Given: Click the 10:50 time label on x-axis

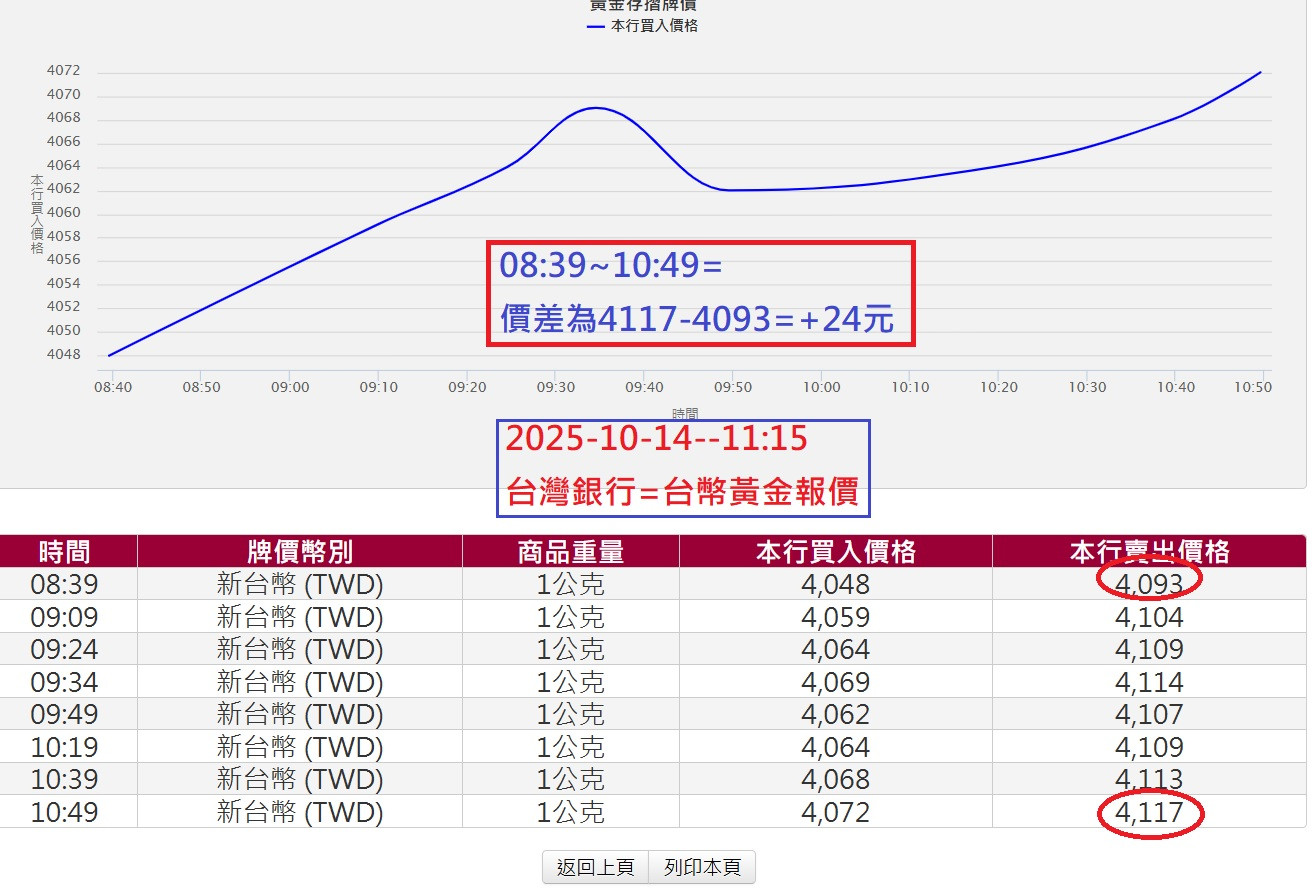Looking at the screenshot, I should [1253, 387].
